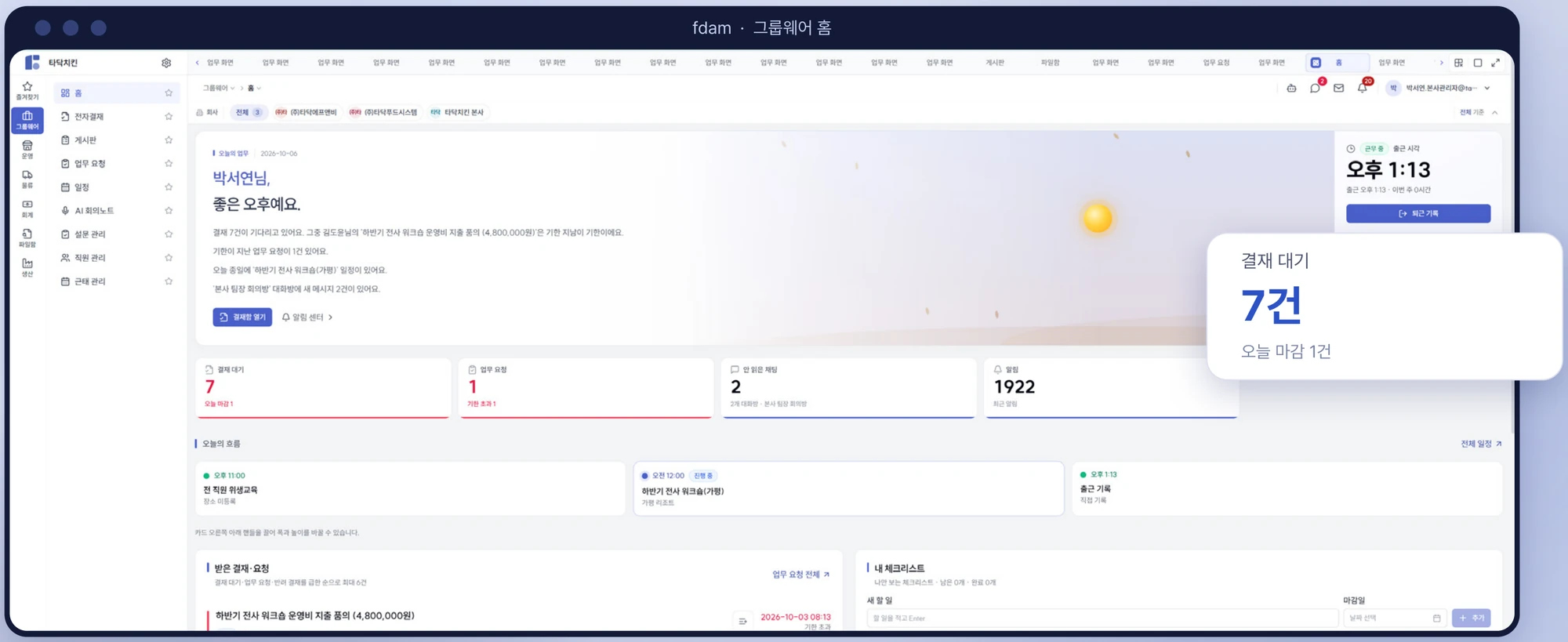Toggle the favorite star for 업무 요청
The width and height of the screenshot is (1568, 642).
[169, 163]
